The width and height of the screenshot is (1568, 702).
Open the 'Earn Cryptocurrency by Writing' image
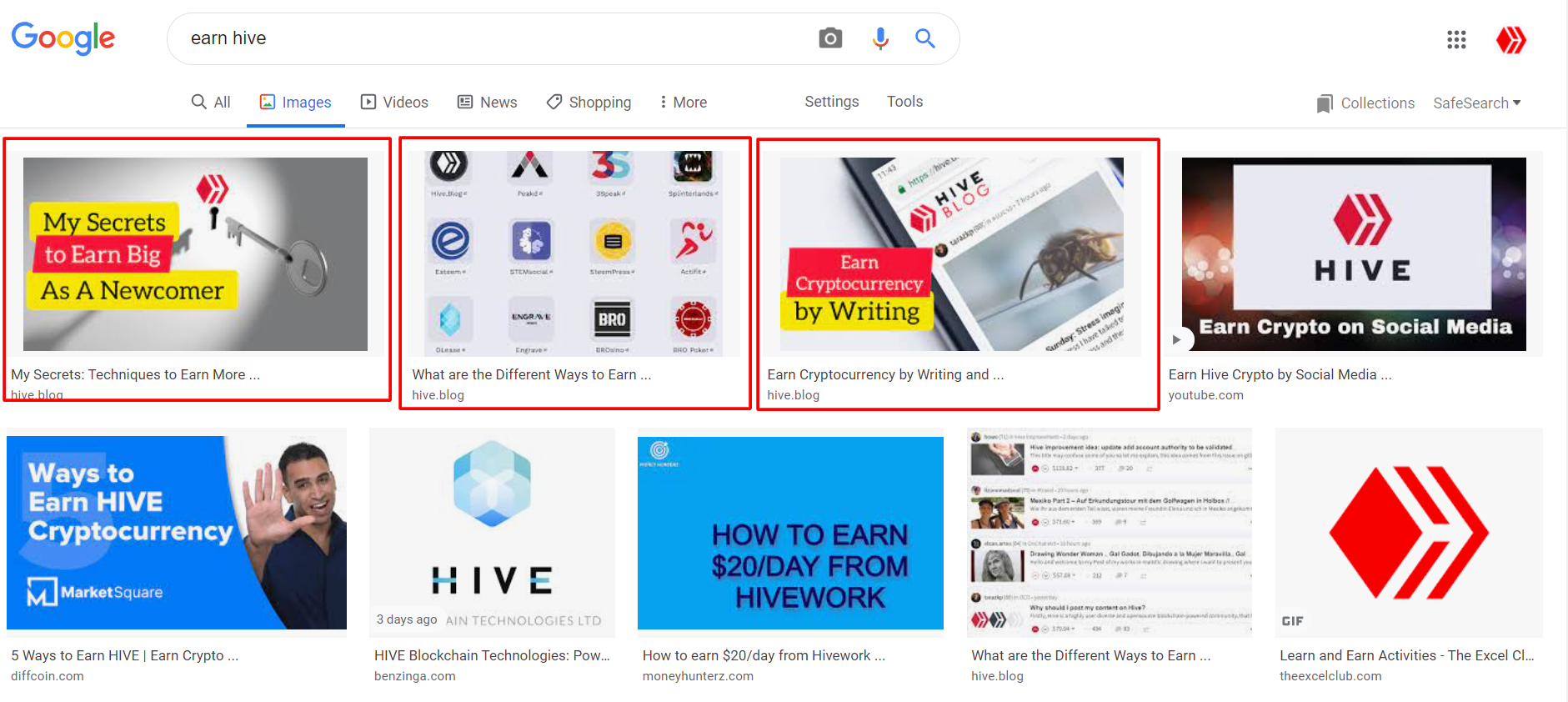[952, 253]
